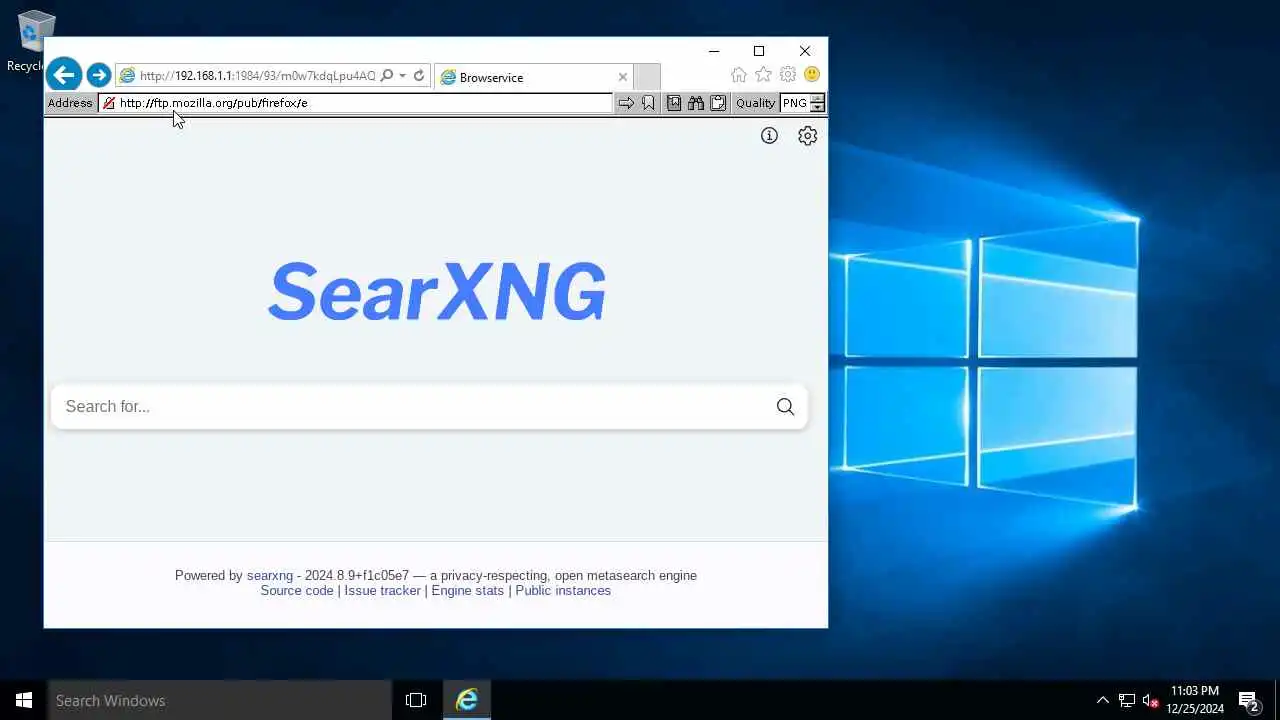
Task: Click the Quality stepper arrows
Action: coord(818,103)
